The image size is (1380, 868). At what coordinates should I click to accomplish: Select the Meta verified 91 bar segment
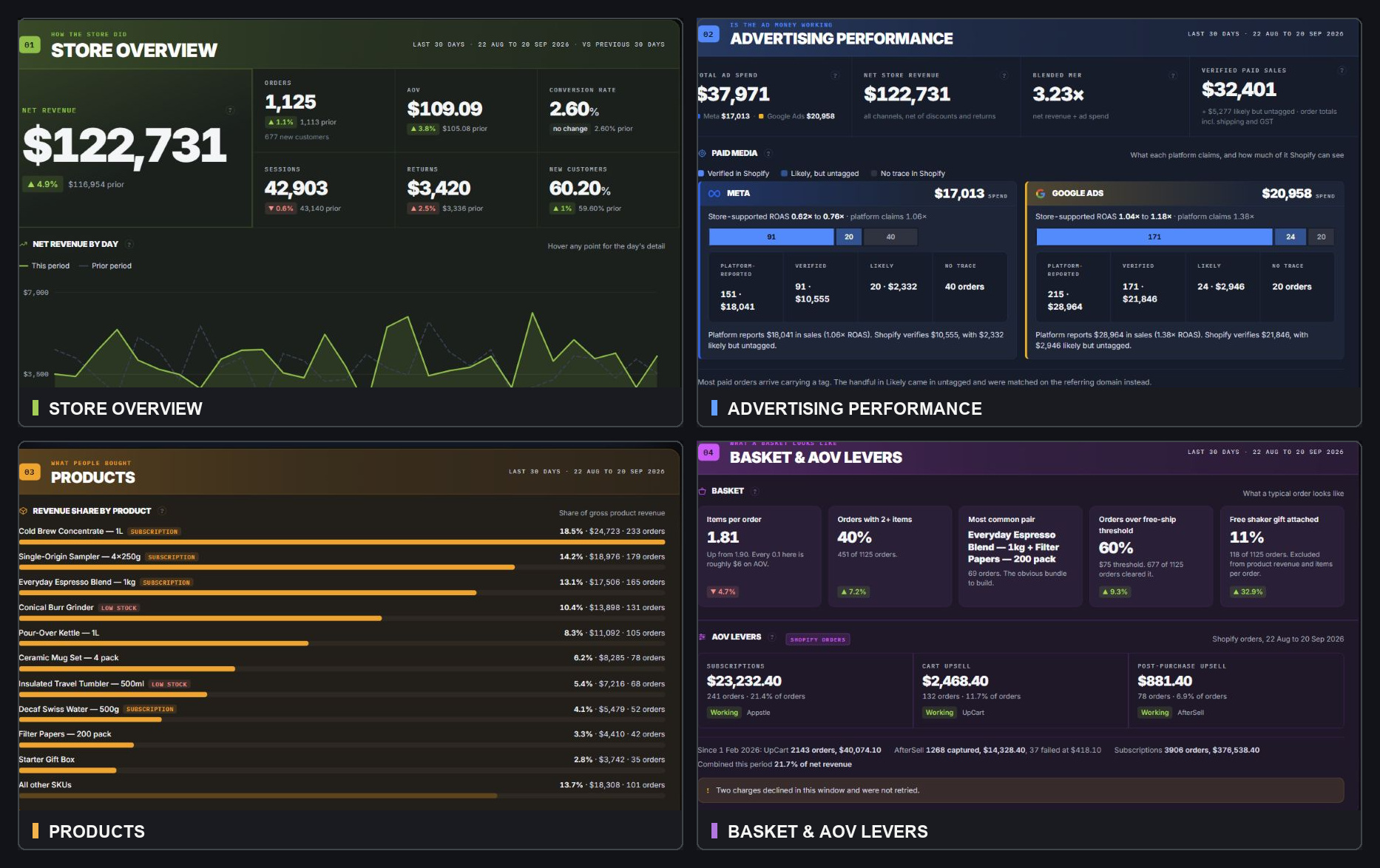(x=771, y=237)
